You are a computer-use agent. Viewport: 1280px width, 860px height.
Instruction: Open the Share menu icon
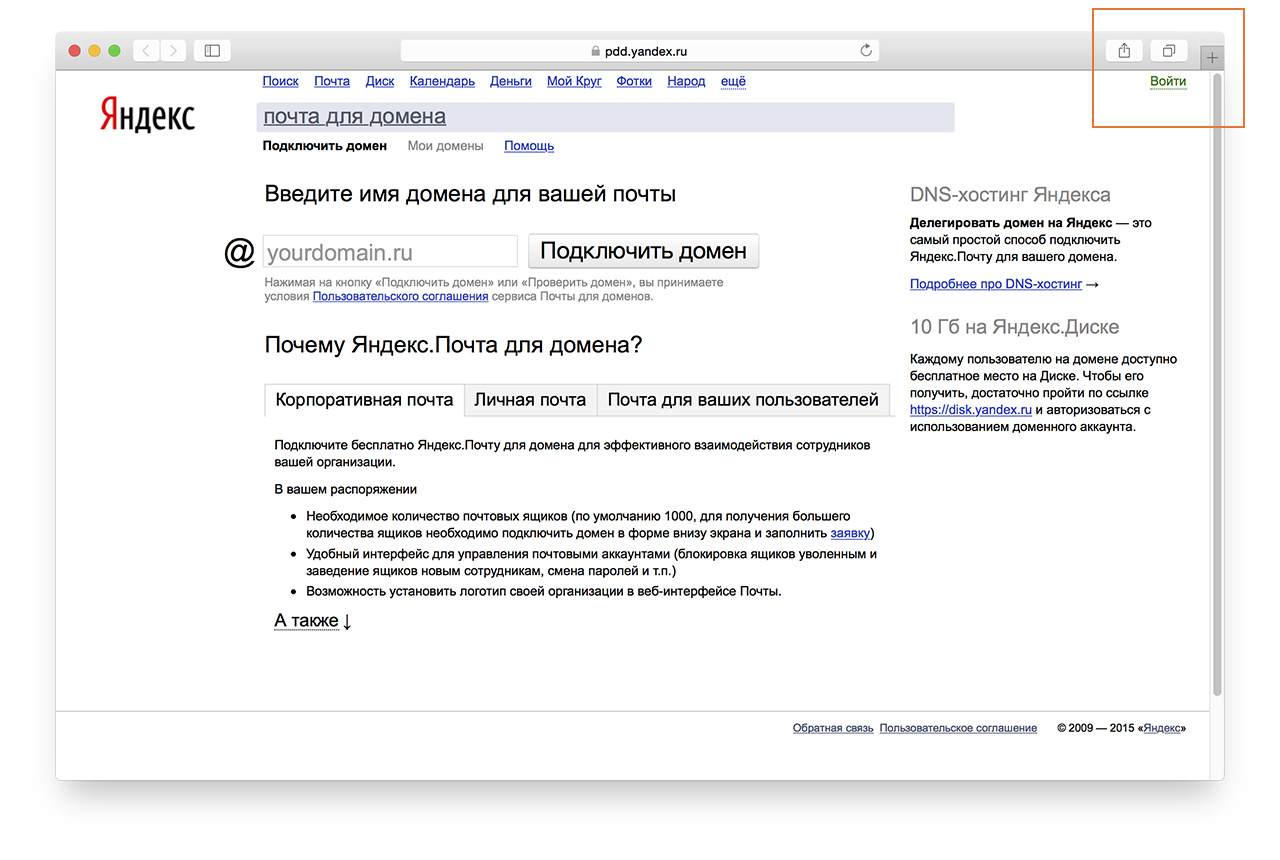coord(1125,51)
